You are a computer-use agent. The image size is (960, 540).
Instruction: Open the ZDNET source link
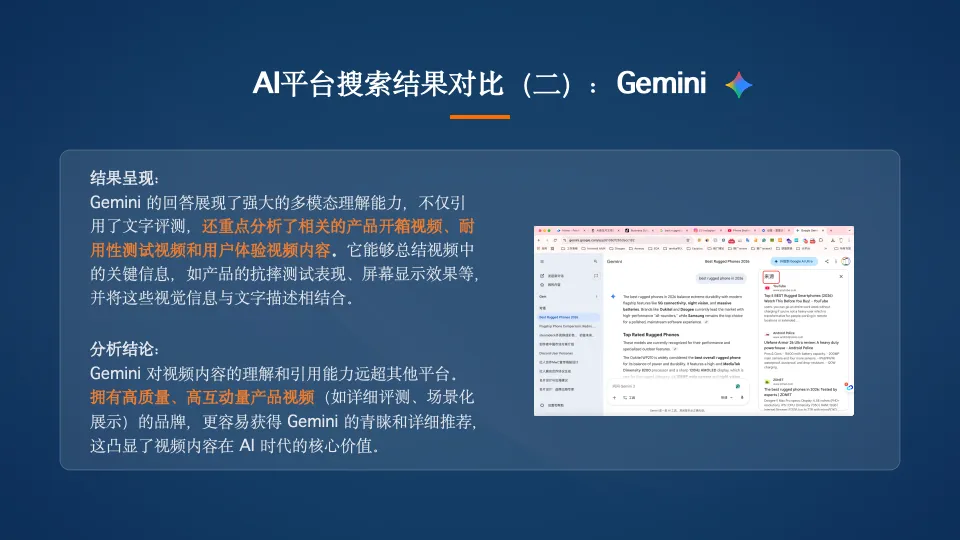tap(801, 392)
